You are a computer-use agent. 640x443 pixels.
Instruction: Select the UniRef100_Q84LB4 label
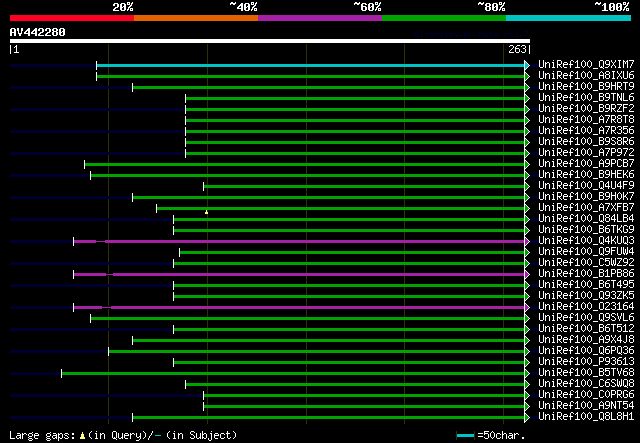pos(586,219)
